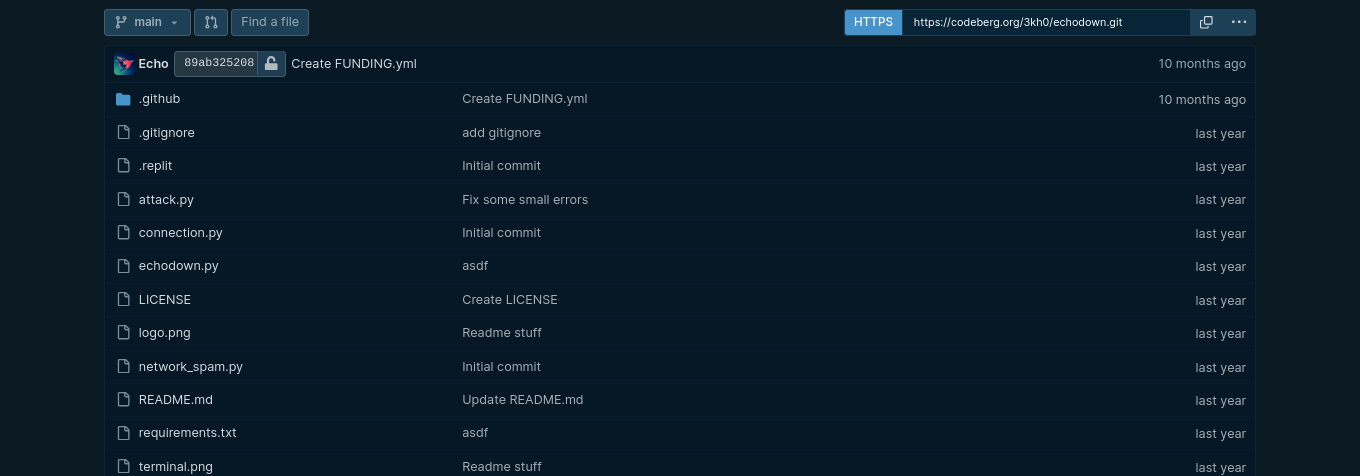
Task: Open commit 89ab325208 hash link
Action: (219, 63)
